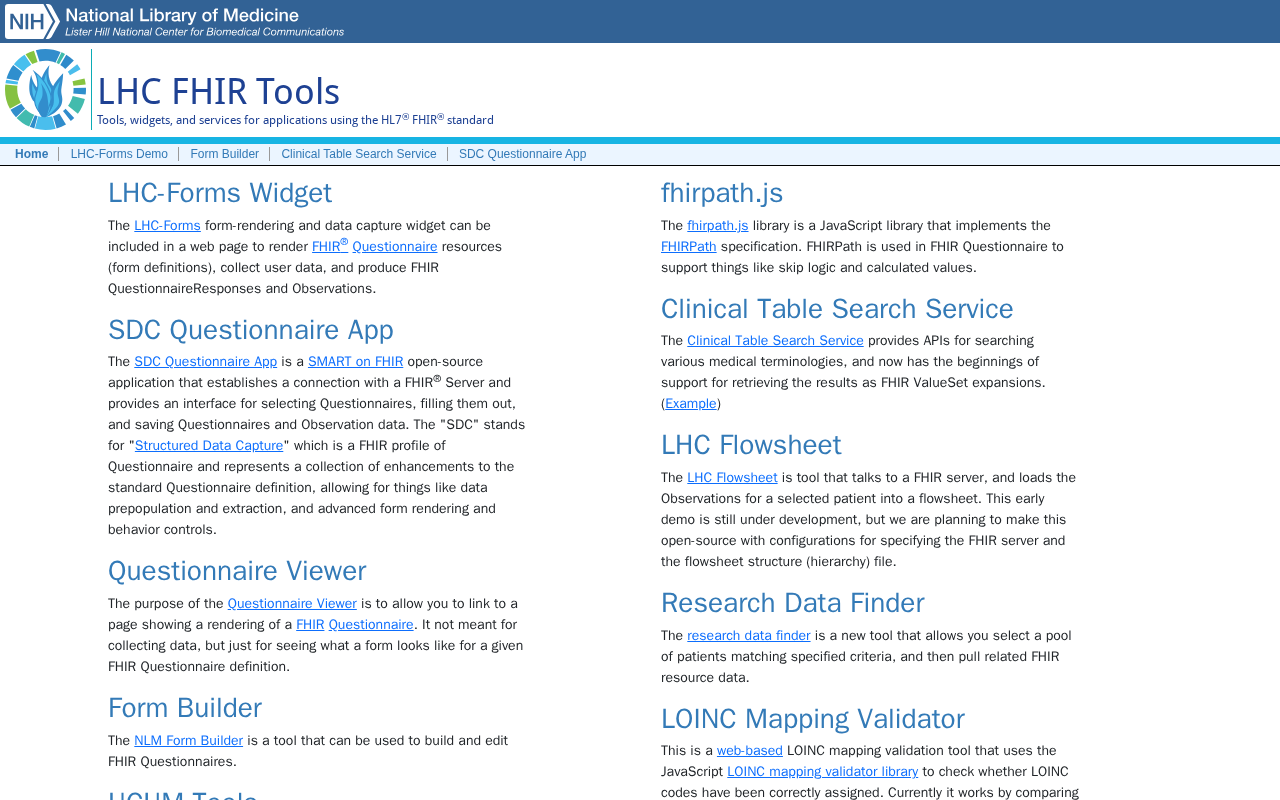The height and width of the screenshot is (800, 1280).
Task: Open the Questionnaire link in LHC-Forms Widget paragraph
Action: [x=395, y=247]
